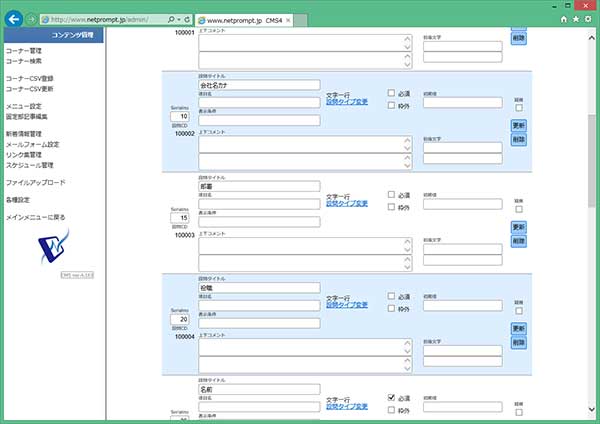Check 枠外 checkbox for the 部署 field
Screen dimensions: 600x424
[x=391, y=207]
